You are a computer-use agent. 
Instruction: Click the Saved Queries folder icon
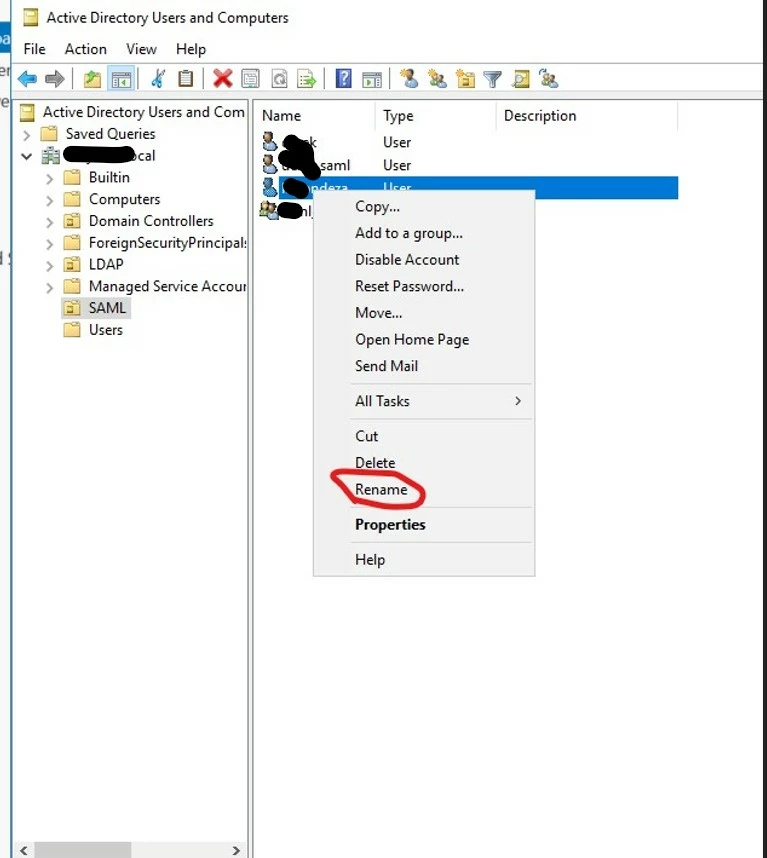coord(49,134)
